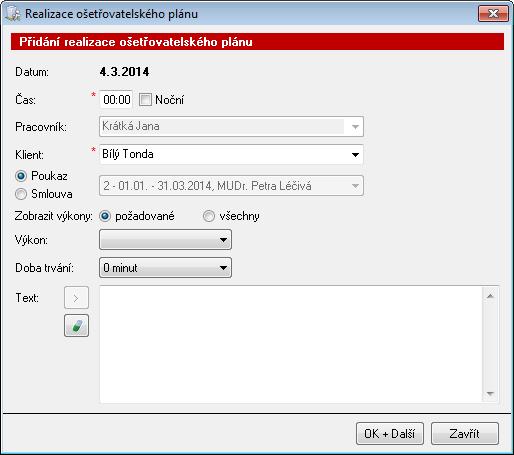Click the arrow button beside Text
This screenshot has height=455, width=514.
pyautogui.click(x=76, y=297)
